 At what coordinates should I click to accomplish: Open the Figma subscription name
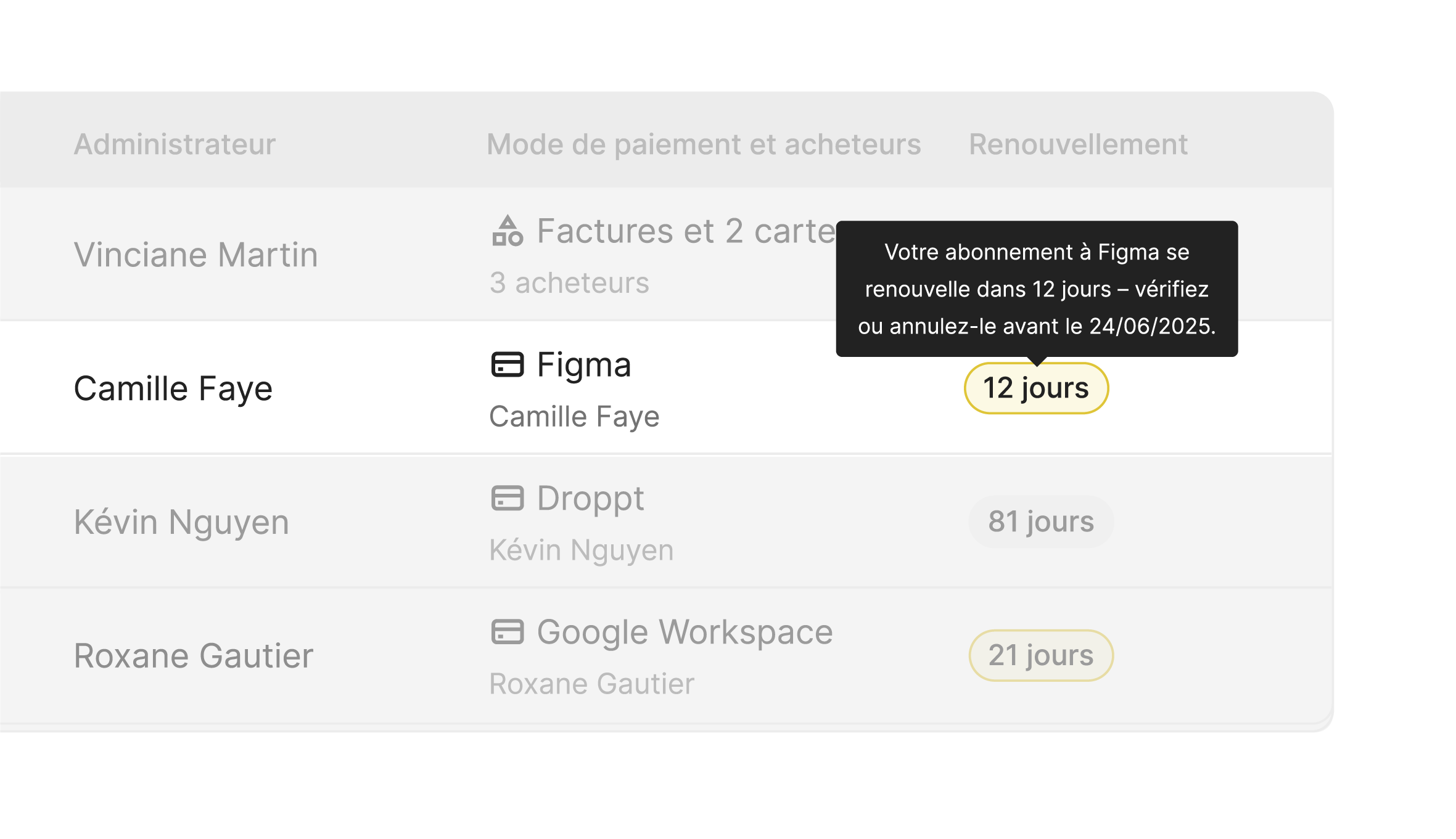(584, 364)
